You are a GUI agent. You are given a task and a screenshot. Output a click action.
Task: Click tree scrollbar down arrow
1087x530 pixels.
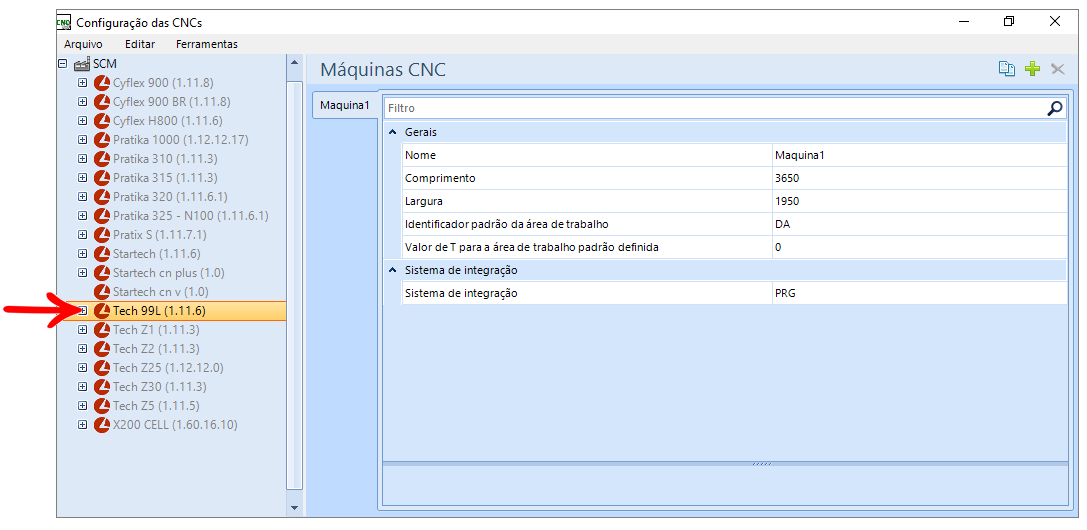[295, 507]
